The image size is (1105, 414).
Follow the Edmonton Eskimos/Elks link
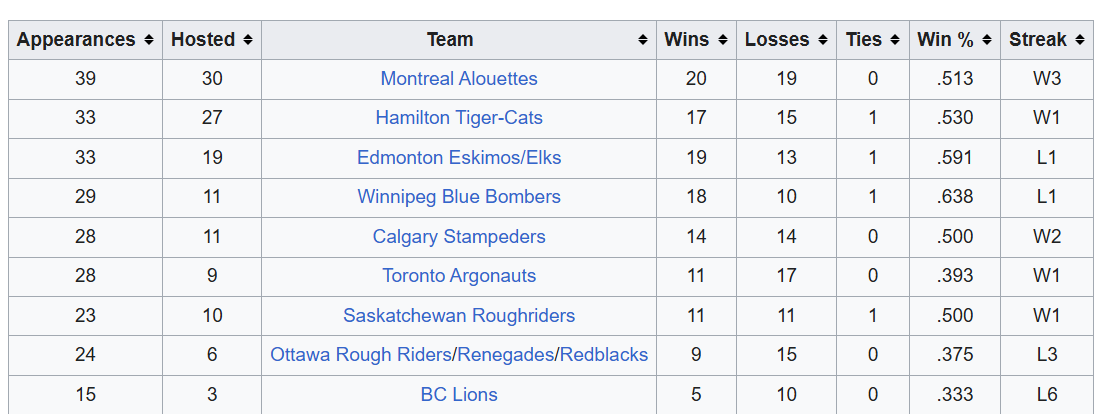point(459,158)
